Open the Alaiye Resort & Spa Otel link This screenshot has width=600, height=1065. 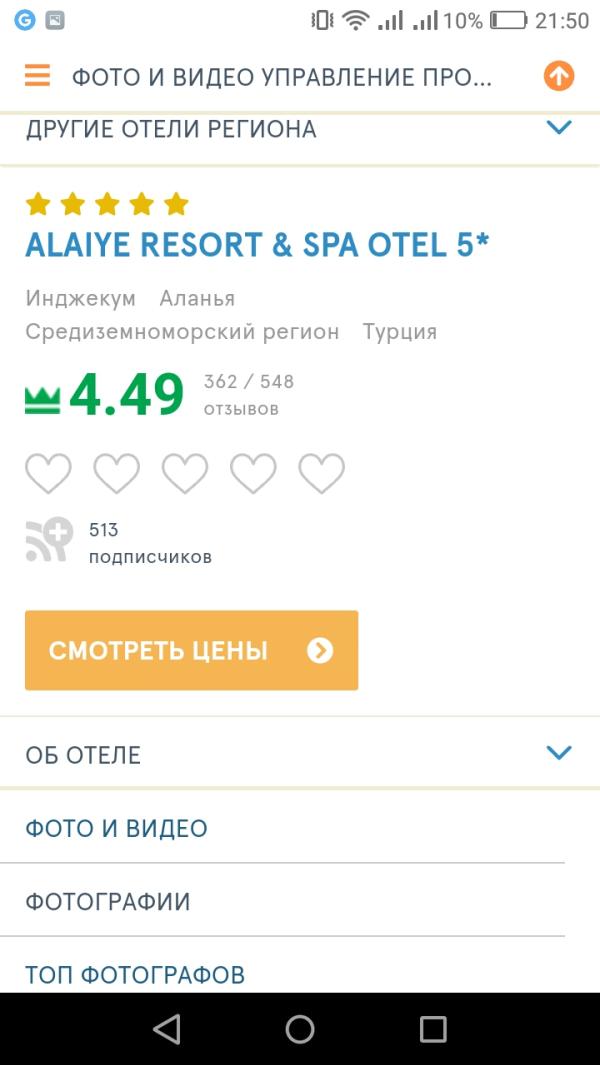click(x=258, y=245)
